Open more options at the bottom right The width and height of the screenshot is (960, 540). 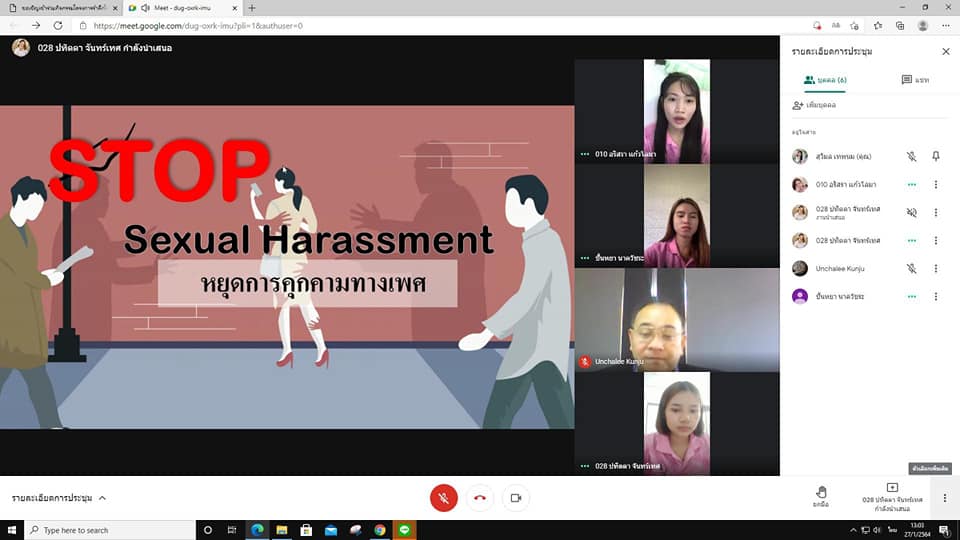click(945, 498)
